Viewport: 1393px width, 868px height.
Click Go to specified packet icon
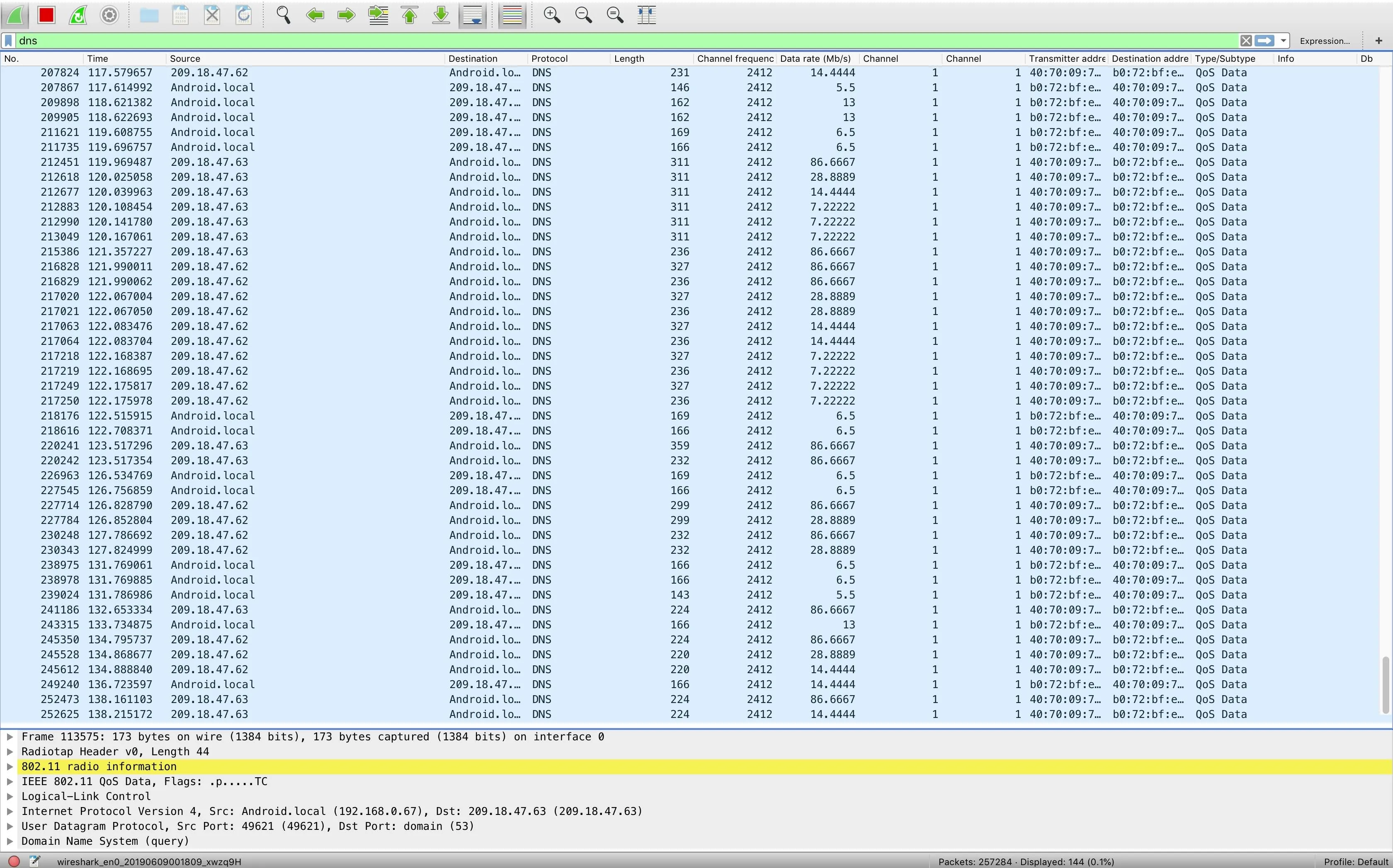[x=378, y=15]
